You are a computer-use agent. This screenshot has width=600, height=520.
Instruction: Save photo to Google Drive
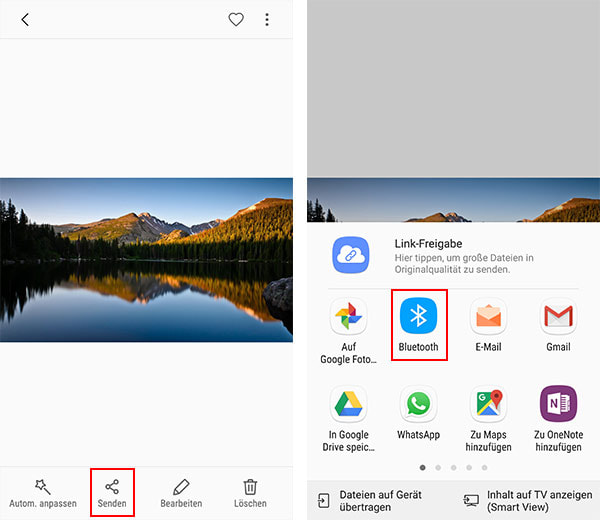[x=349, y=418]
